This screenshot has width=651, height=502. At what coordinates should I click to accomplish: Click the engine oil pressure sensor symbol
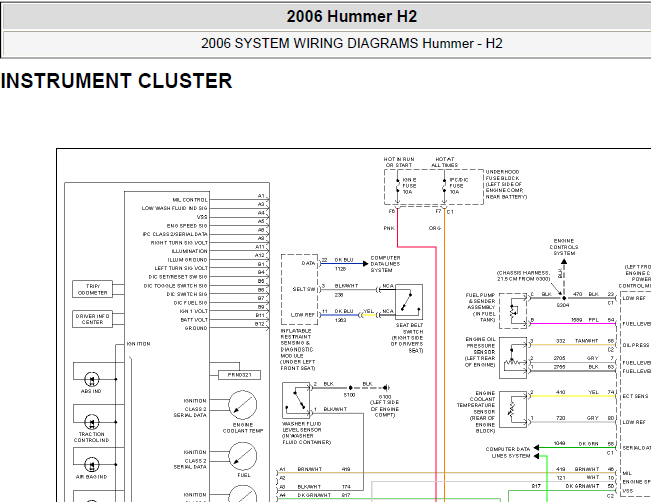pyautogui.click(x=513, y=358)
